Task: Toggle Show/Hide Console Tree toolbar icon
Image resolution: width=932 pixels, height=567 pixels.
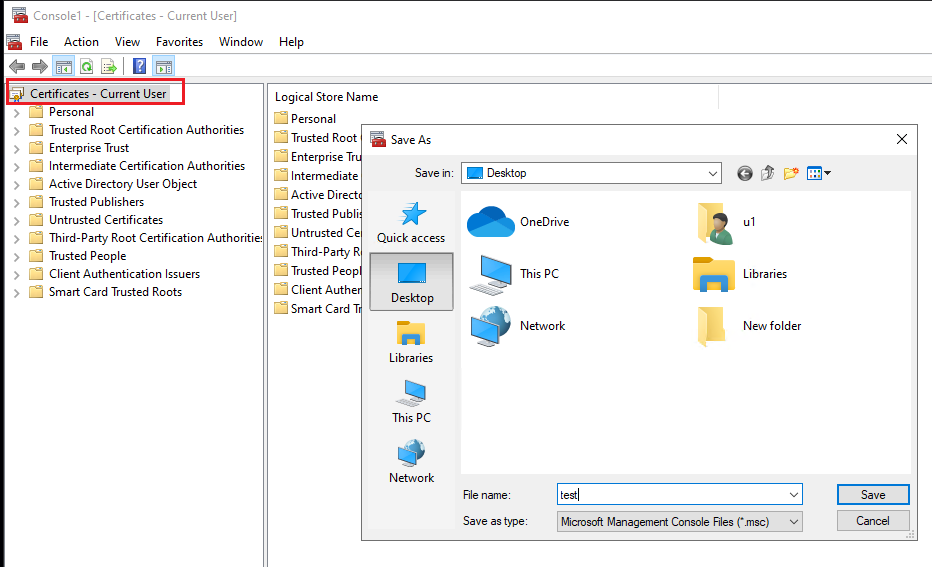Action: coord(64,67)
